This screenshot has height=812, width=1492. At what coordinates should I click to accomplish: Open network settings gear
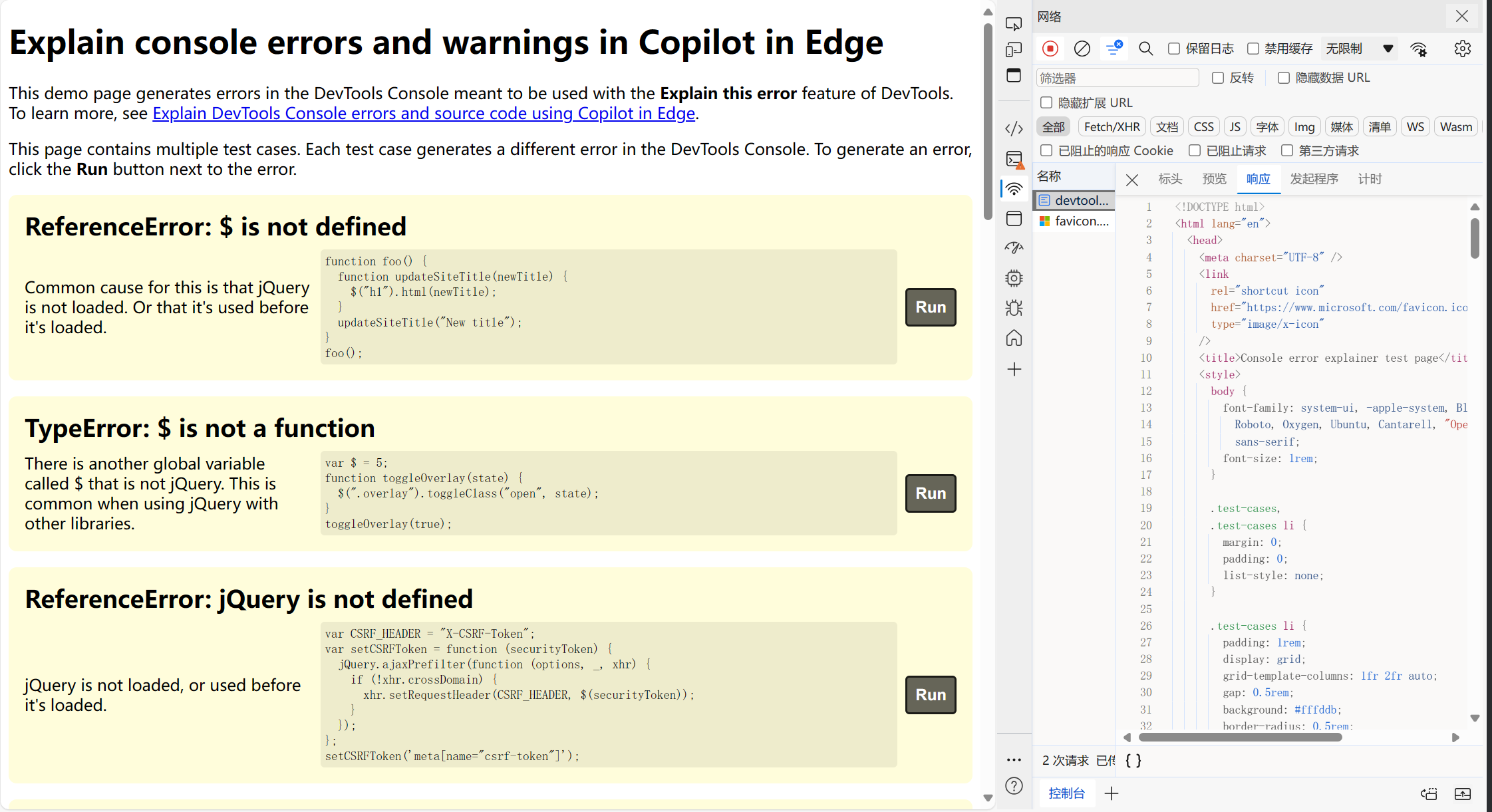coord(1462,49)
